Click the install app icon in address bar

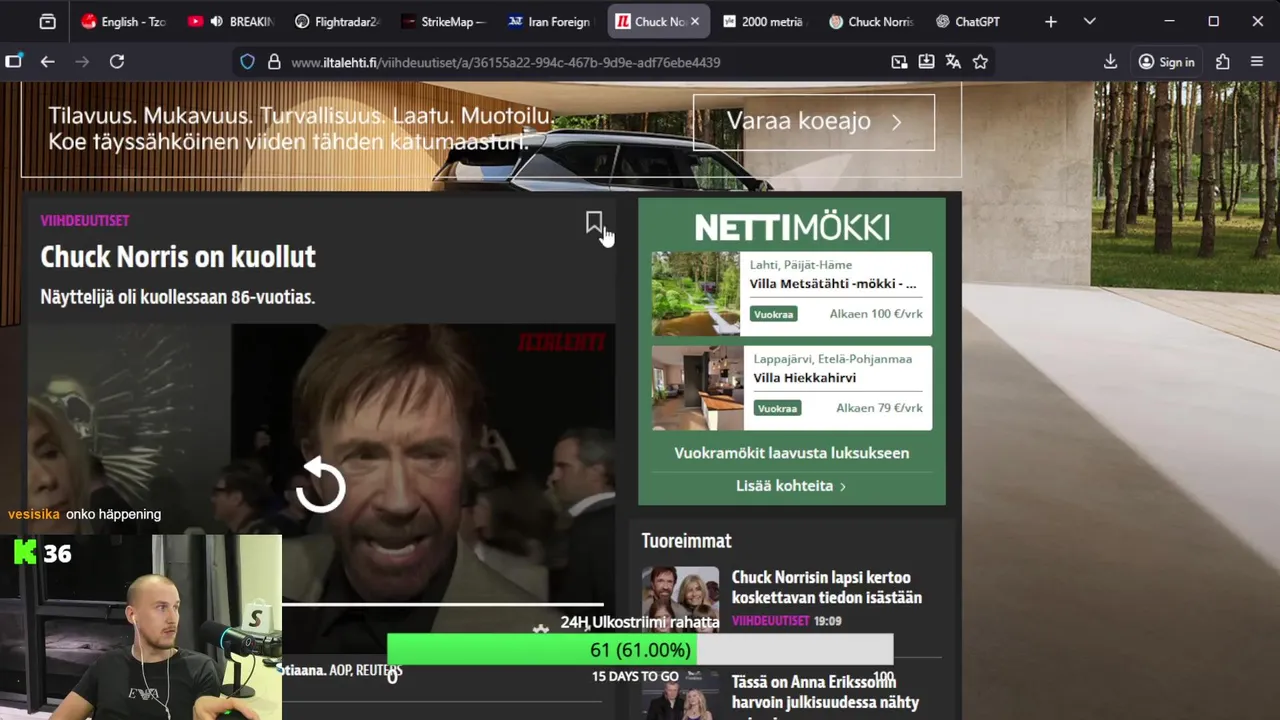tap(926, 62)
